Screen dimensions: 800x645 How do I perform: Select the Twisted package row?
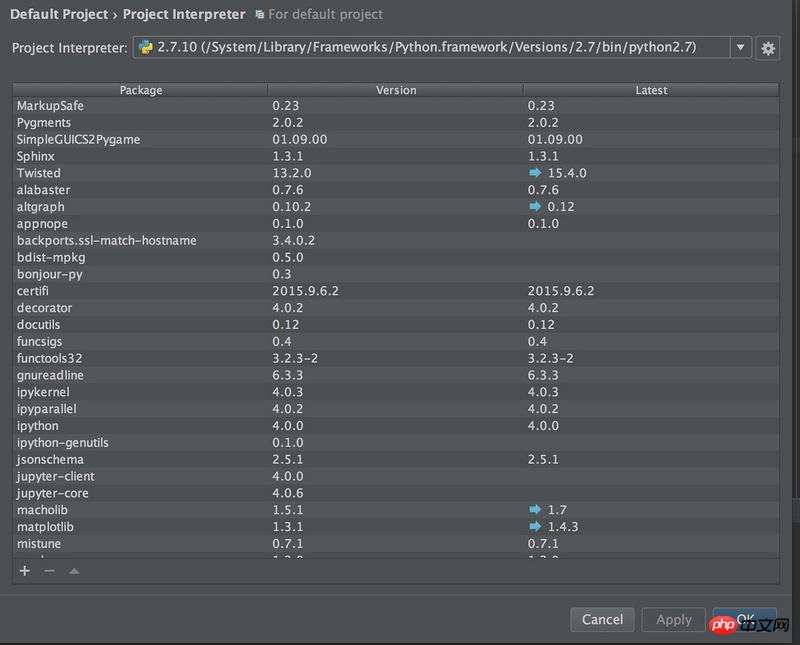point(396,173)
